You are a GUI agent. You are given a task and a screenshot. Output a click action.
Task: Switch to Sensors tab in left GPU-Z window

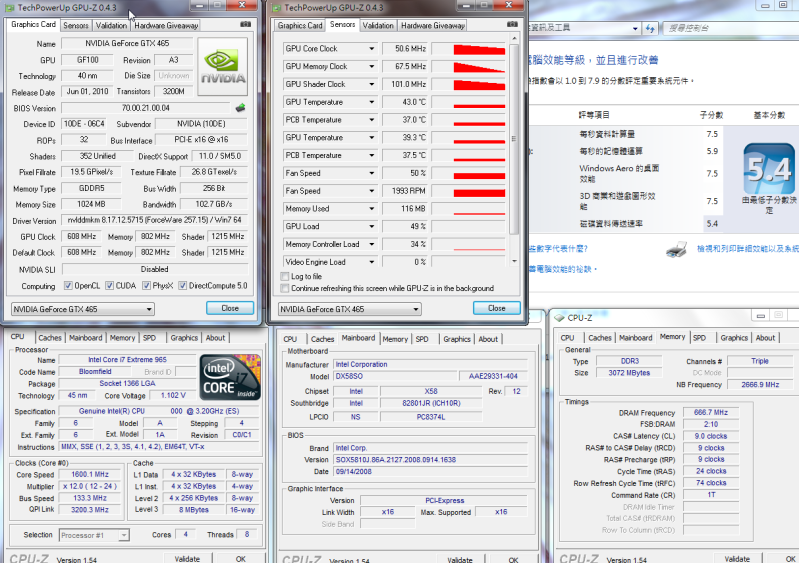coord(76,25)
